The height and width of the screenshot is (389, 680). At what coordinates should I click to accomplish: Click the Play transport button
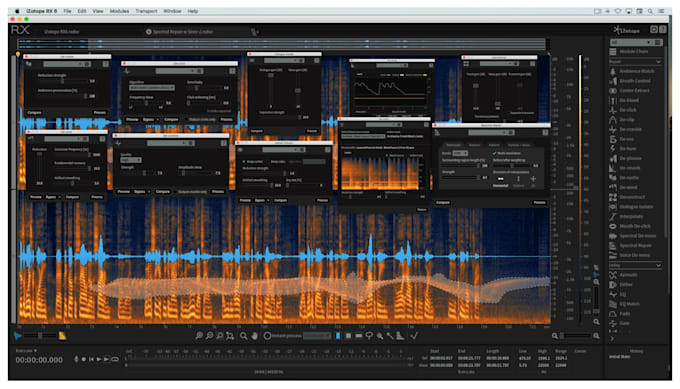[x=99, y=359]
